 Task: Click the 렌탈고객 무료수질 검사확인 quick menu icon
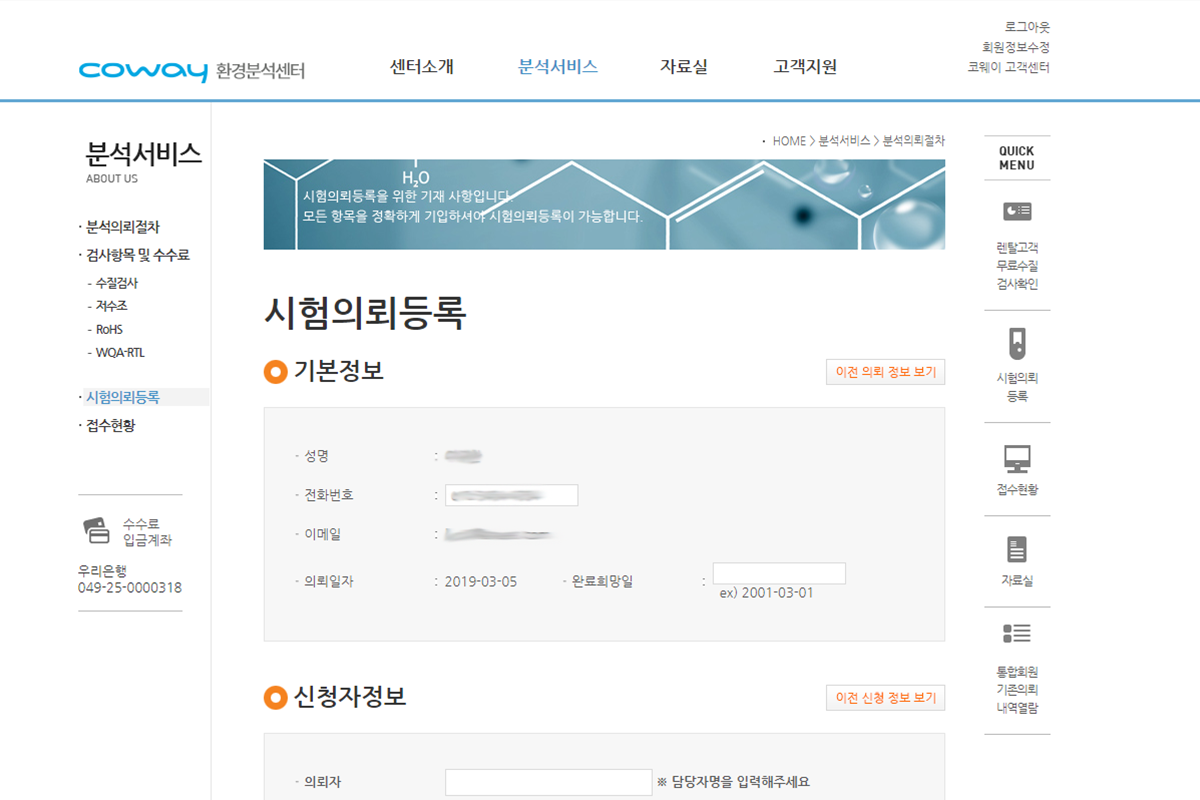[x=1016, y=211]
